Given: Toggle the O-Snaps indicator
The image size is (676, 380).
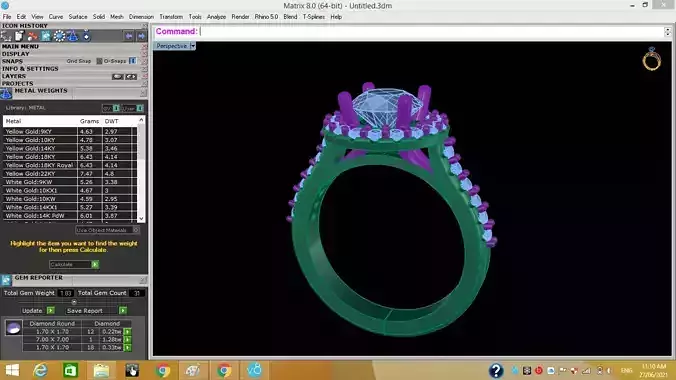Looking at the screenshot, I should [x=132, y=61].
